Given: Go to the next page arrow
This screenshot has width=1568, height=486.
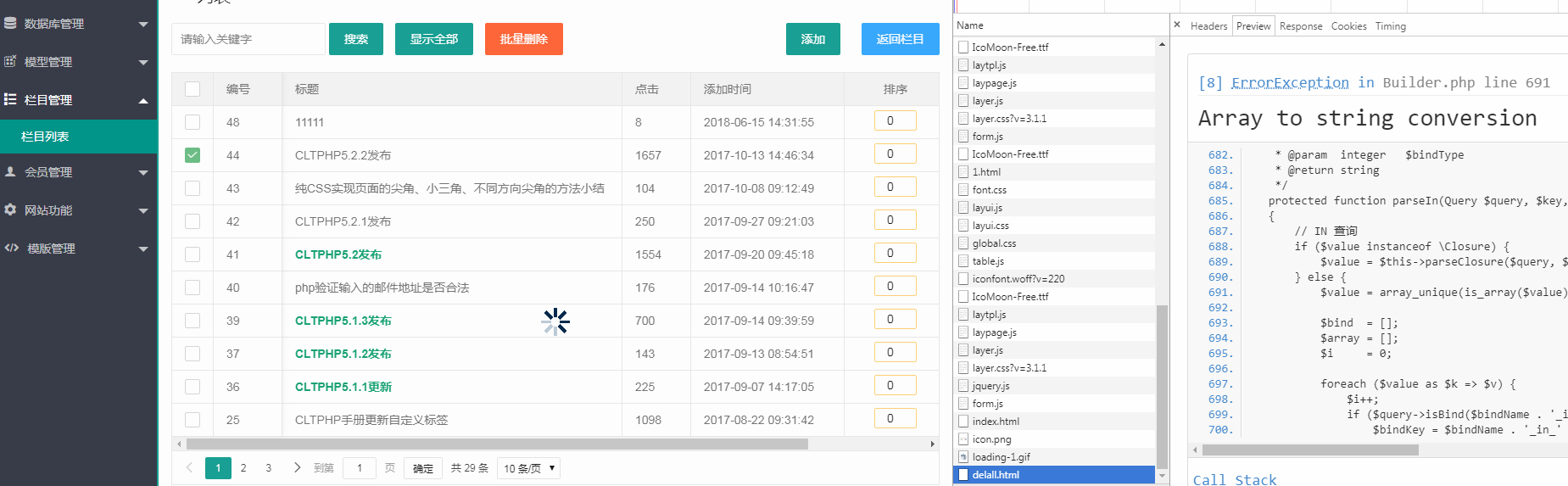Looking at the screenshot, I should click(297, 467).
